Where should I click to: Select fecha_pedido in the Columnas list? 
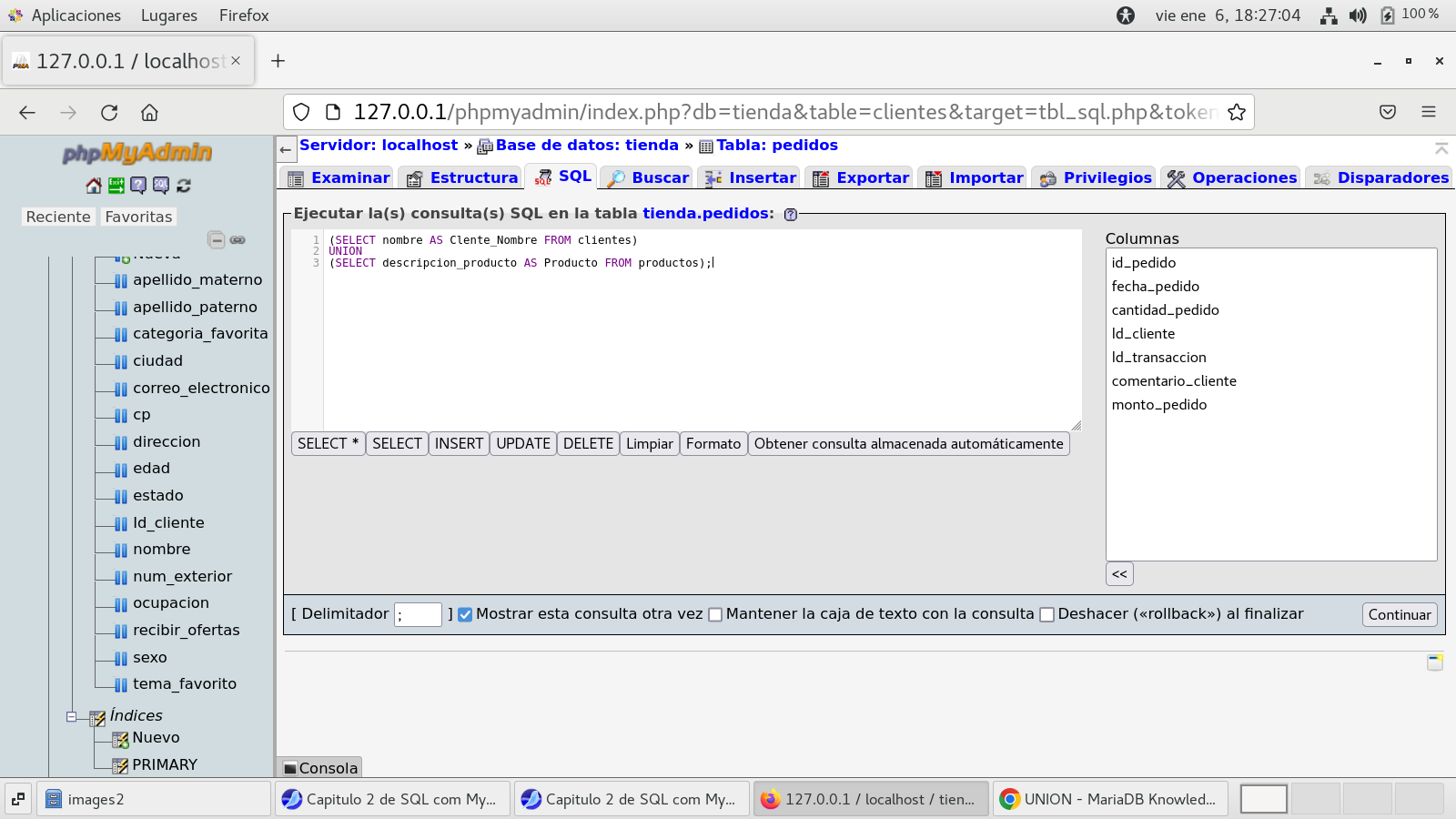click(1155, 287)
